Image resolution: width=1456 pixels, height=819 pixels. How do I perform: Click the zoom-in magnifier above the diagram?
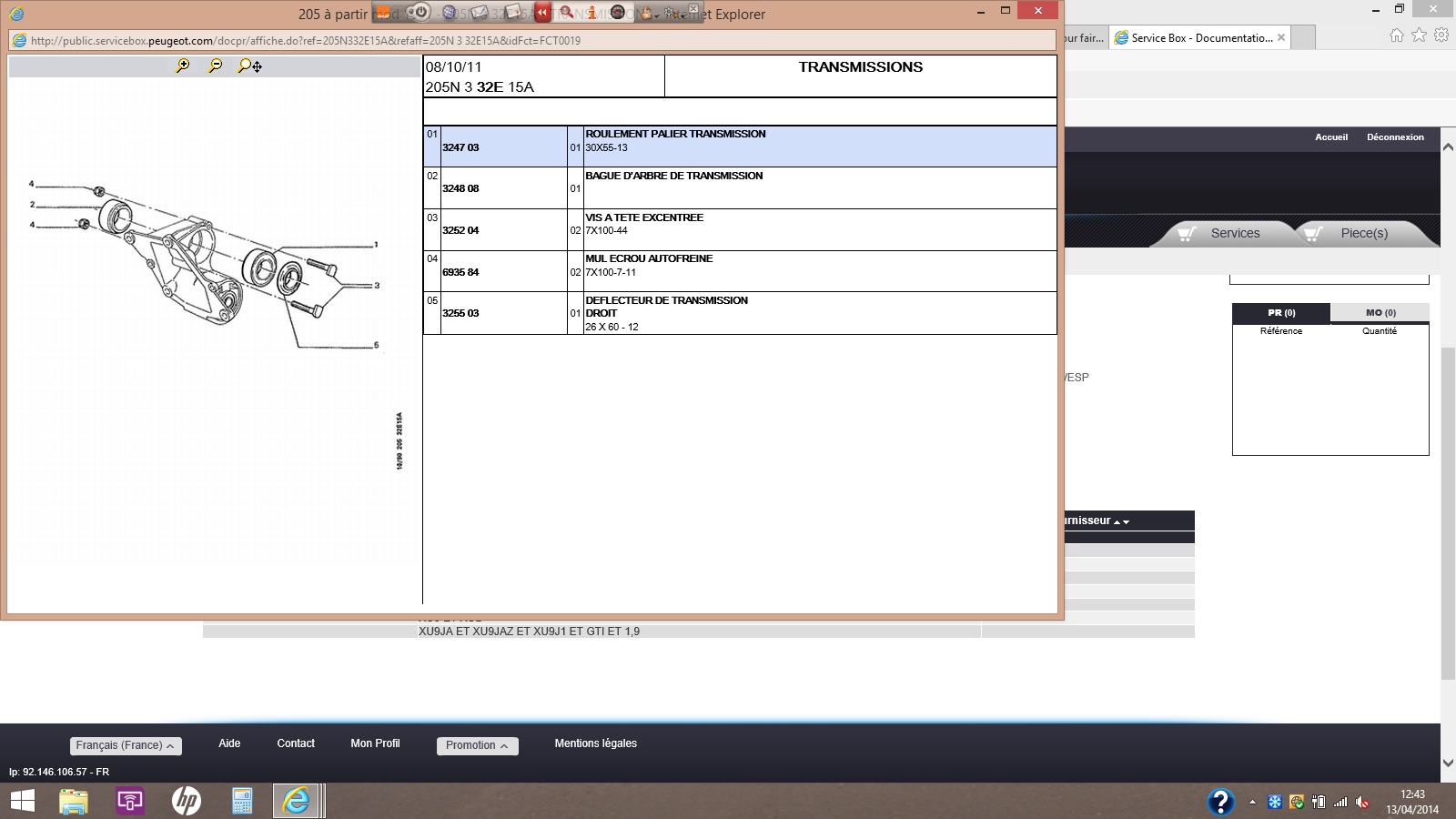[x=182, y=66]
